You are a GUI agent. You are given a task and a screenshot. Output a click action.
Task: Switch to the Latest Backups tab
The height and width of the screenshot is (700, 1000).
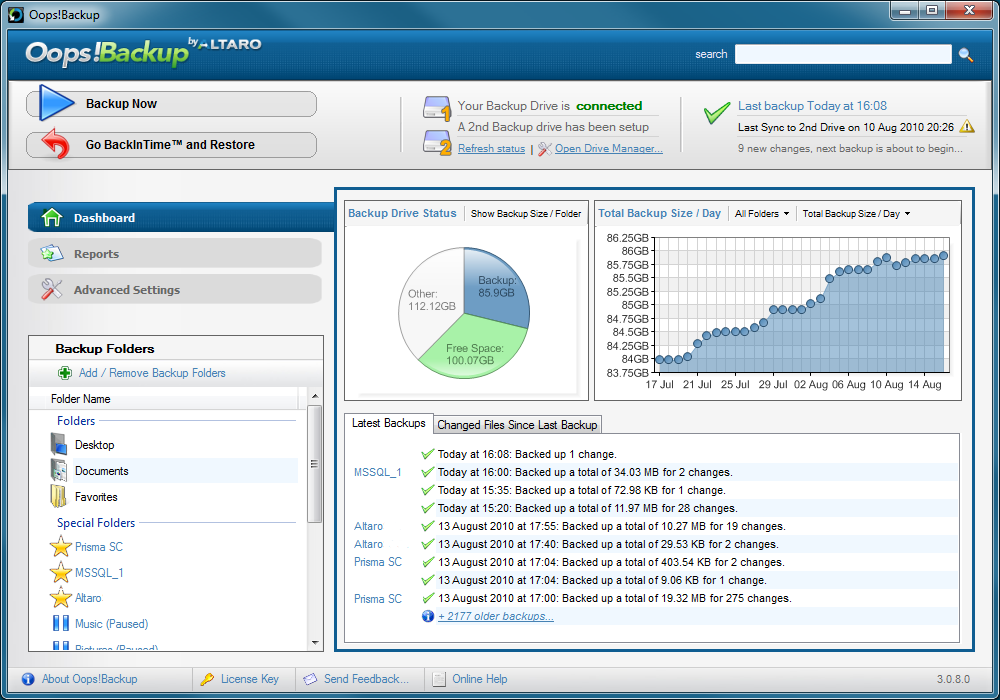[388, 423]
